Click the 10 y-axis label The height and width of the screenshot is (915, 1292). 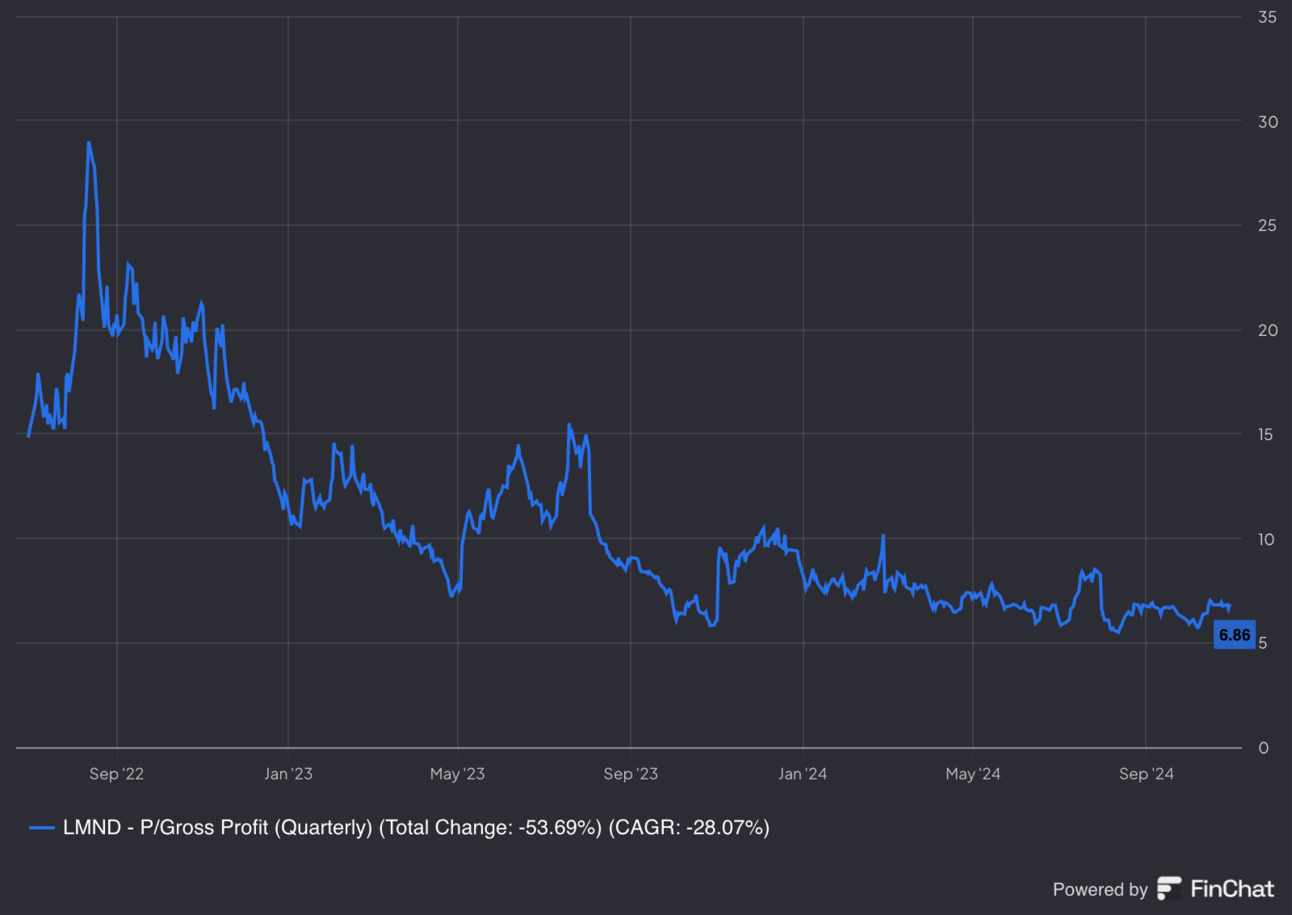[1268, 539]
